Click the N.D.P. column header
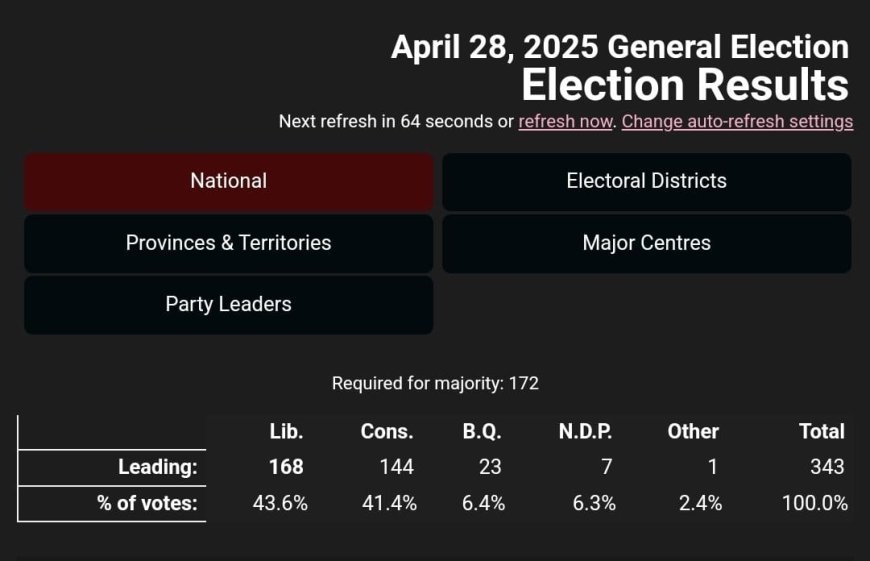870x561 pixels. coord(585,431)
